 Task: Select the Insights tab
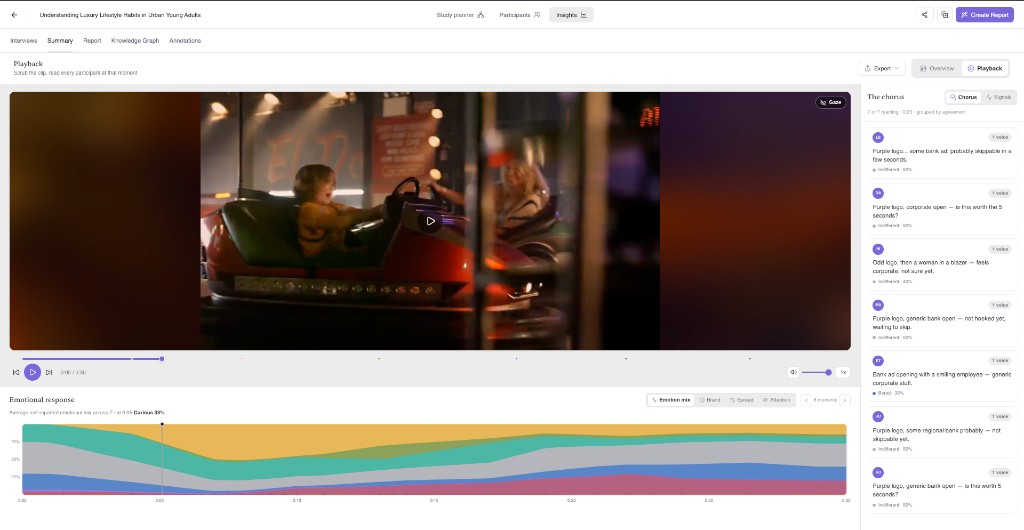click(x=571, y=15)
